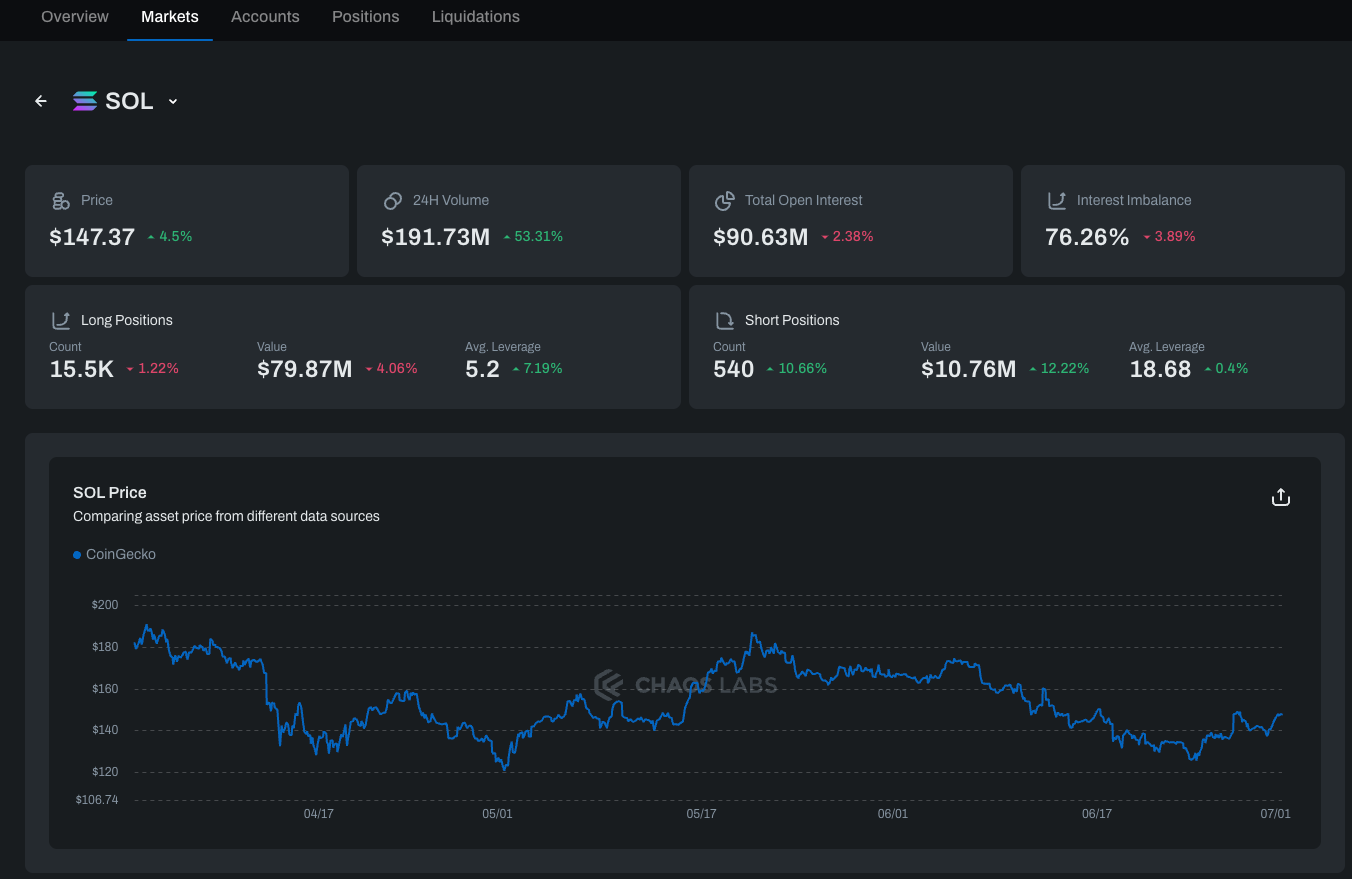1352x879 pixels.
Task: Click the Long Positions card title
Action: (127, 321)
